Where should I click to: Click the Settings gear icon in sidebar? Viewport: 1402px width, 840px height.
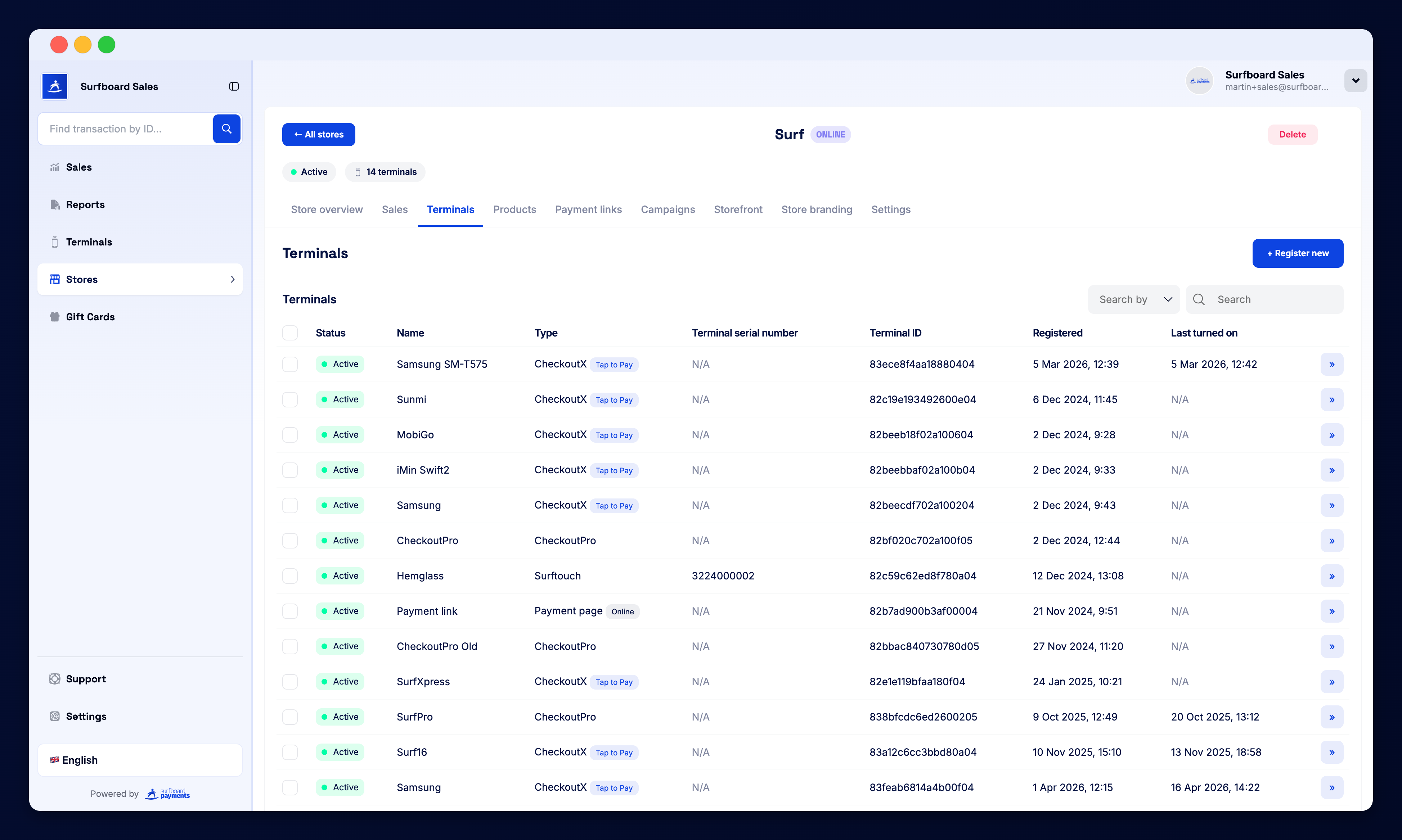pyautogui.click(x=54, y=716)
